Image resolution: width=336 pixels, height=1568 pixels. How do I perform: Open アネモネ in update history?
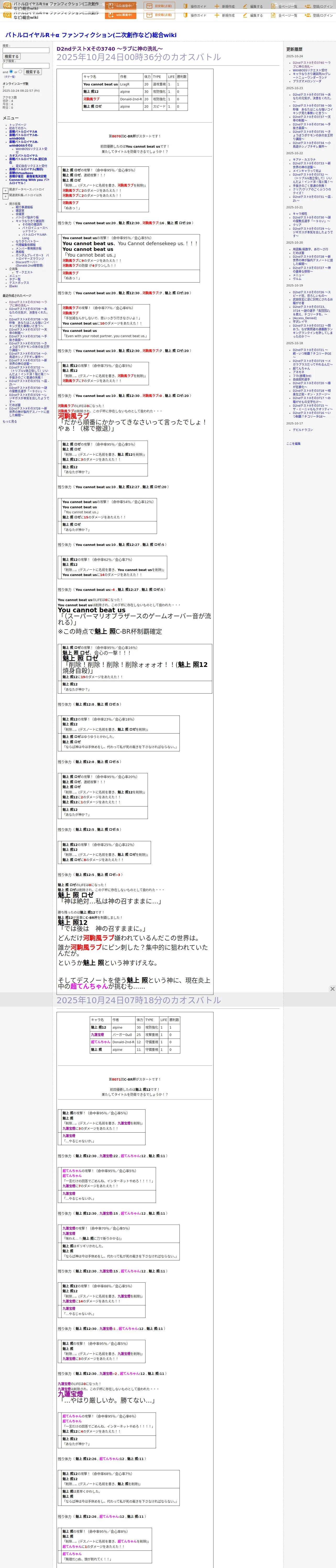[298, 372]
